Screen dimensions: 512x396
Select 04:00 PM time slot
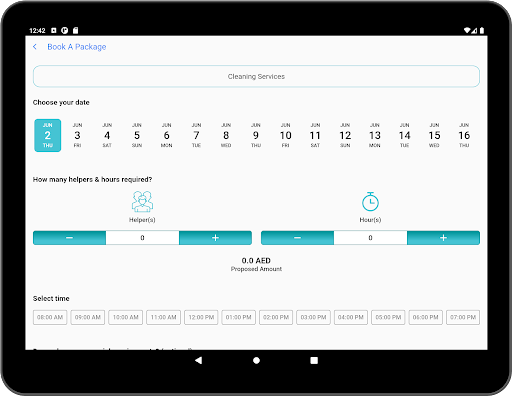point(351,317)
